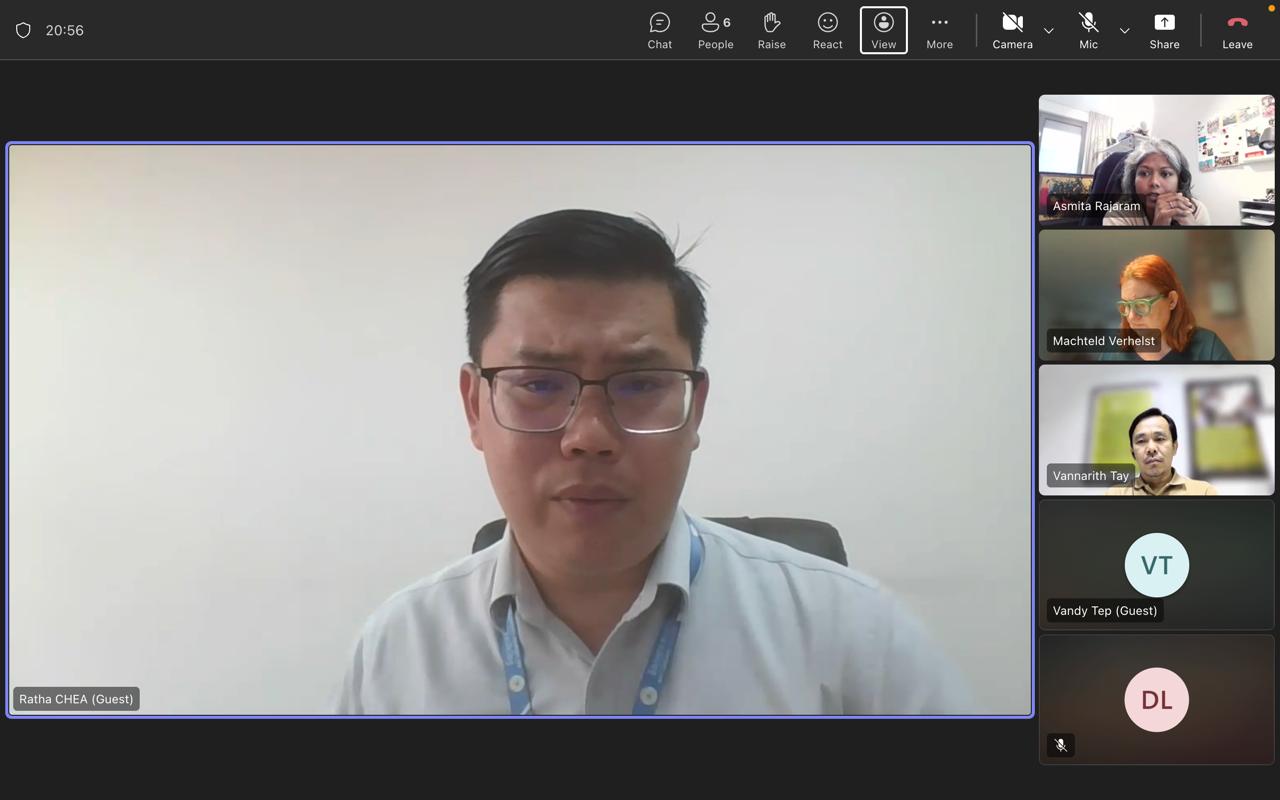Expand the Mic options dropdown arrow
Screen dimensions: 1280x800
tap(1124, 31)
